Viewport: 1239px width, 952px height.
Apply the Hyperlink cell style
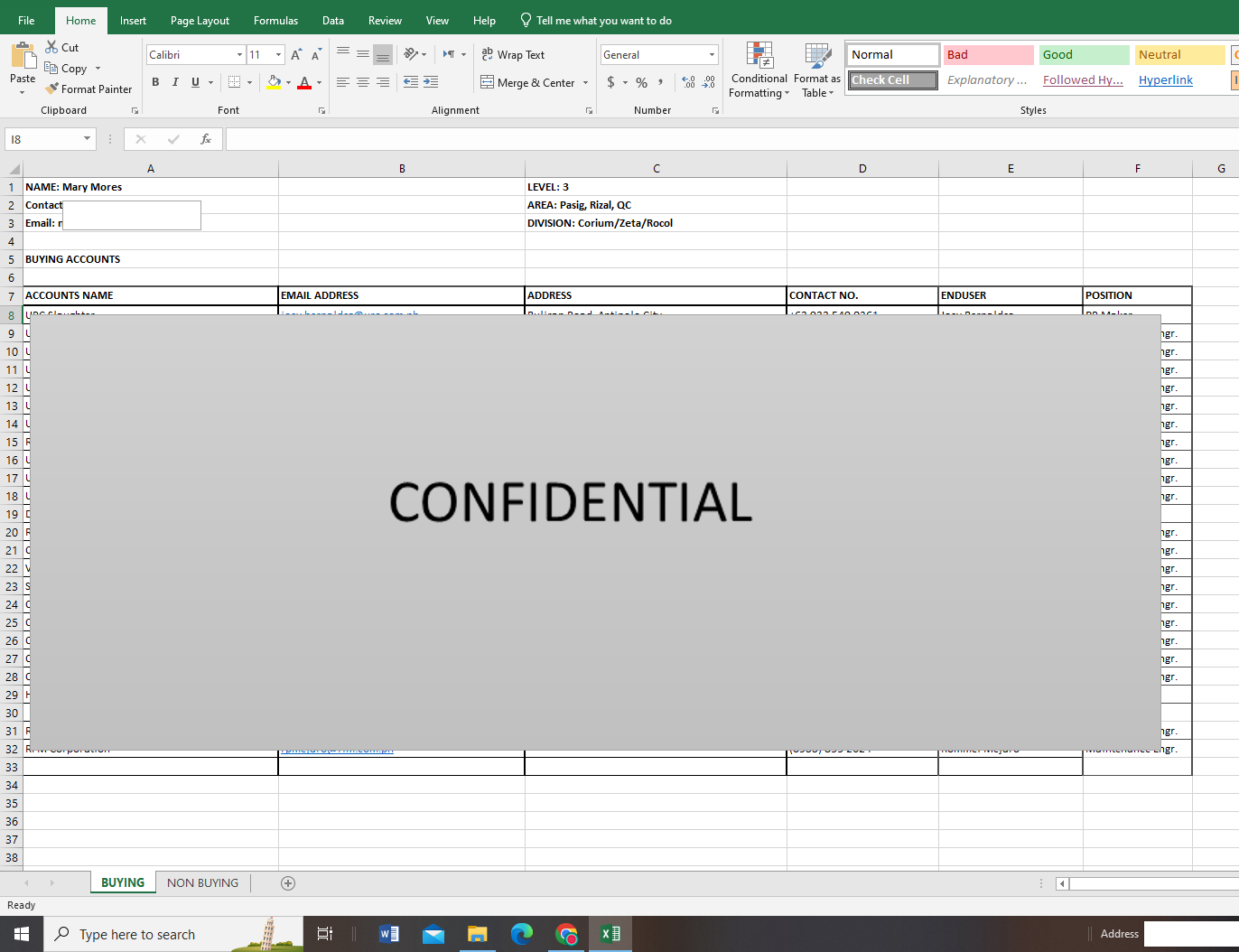(x=1179, y=80)
